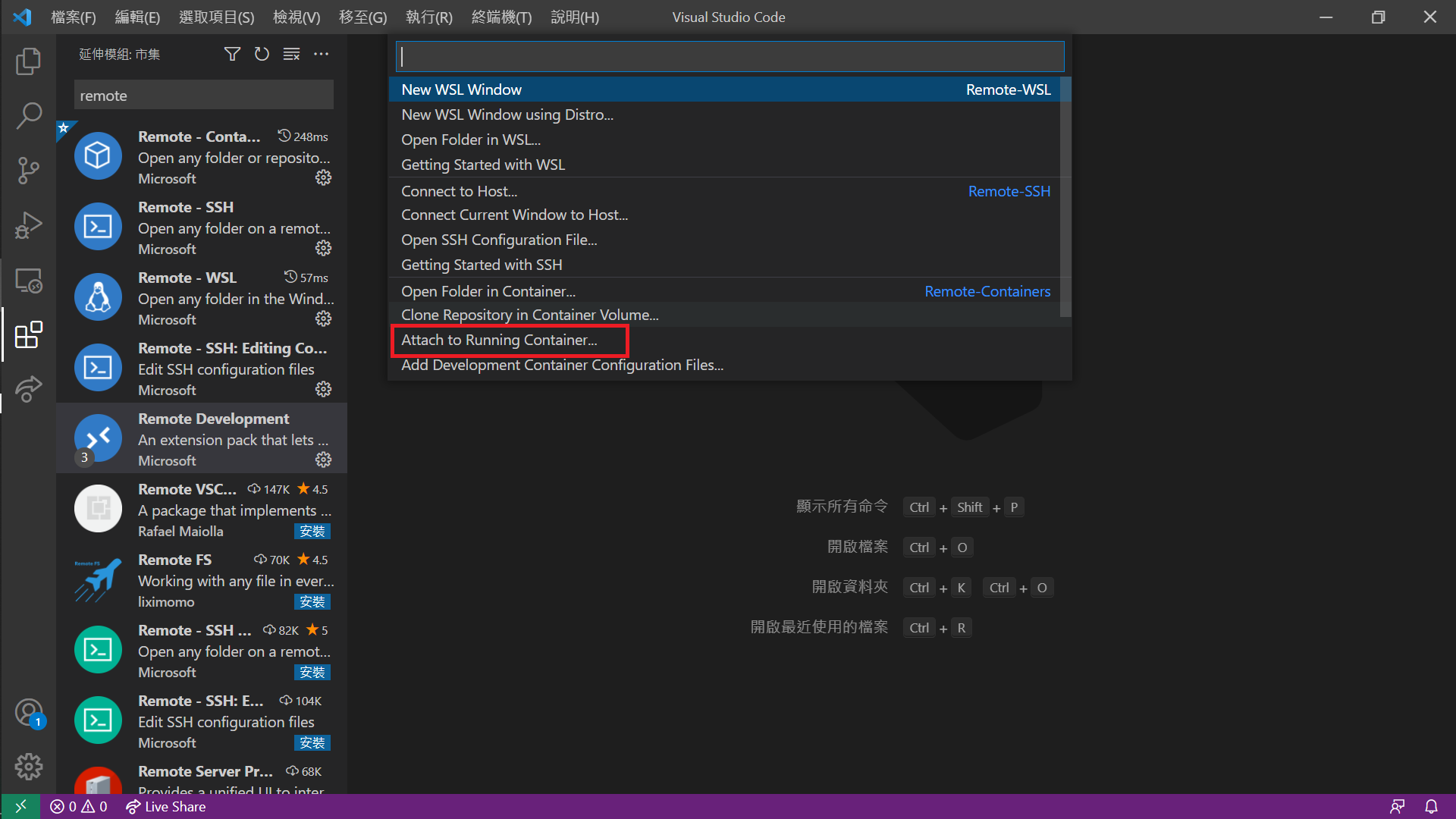Install Remote VSCode extension by Rafael Maiolla

pyautogui.click(x=312, y=532)
